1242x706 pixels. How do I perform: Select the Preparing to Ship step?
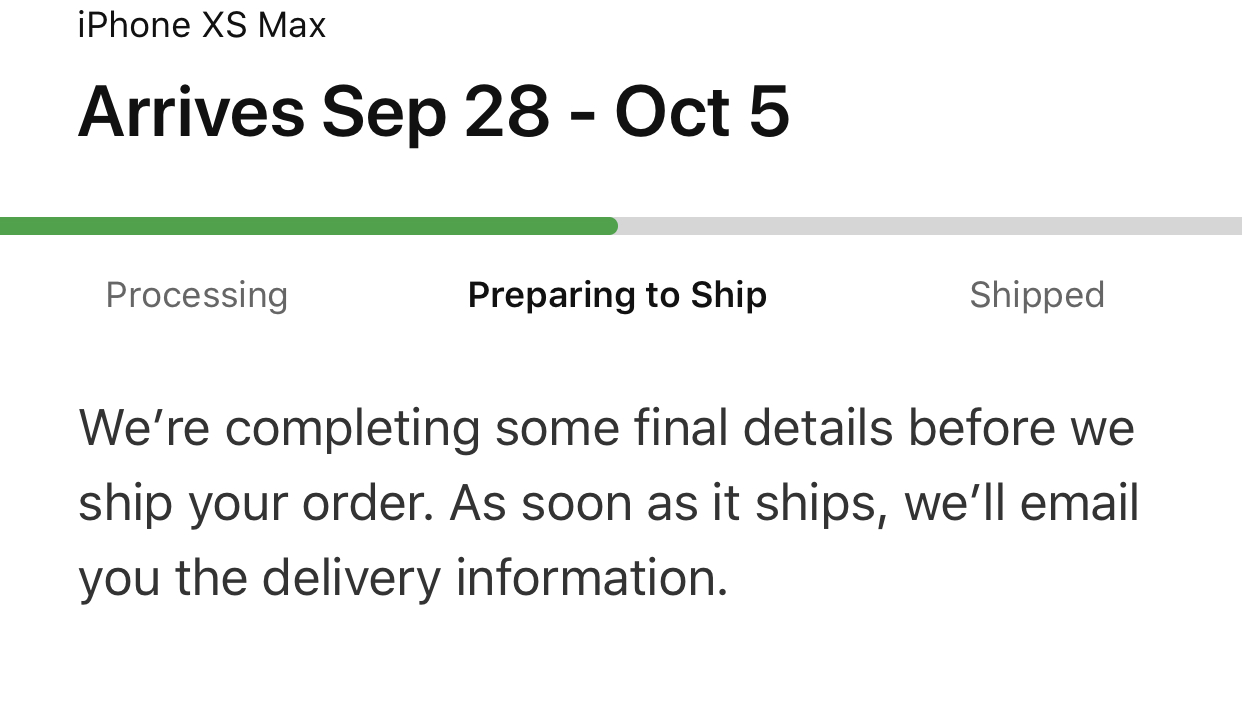point(617,296)
